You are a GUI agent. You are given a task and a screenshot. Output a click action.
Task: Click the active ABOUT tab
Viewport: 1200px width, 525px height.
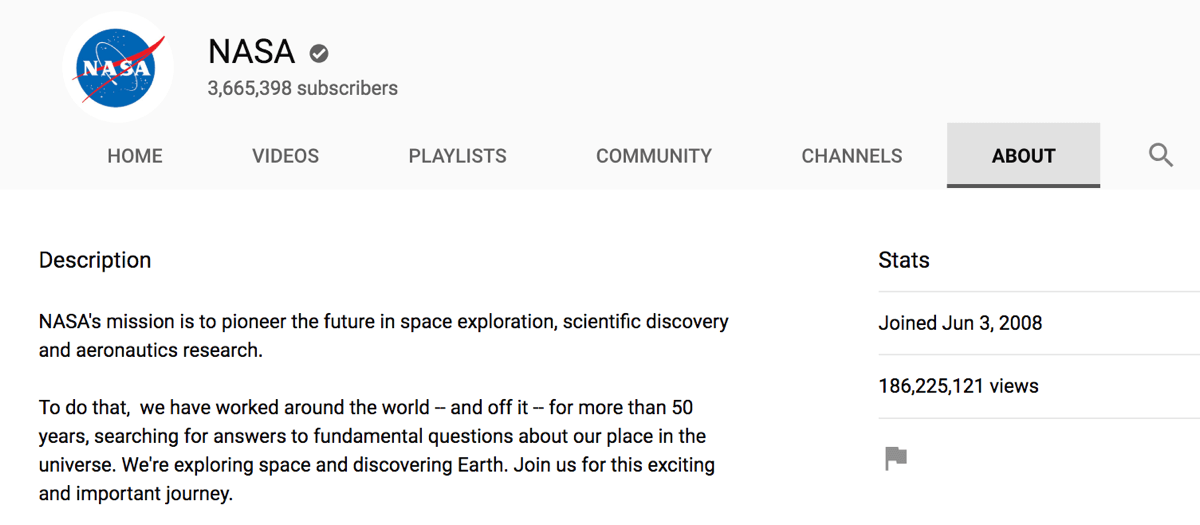[x=1023, y=156]
